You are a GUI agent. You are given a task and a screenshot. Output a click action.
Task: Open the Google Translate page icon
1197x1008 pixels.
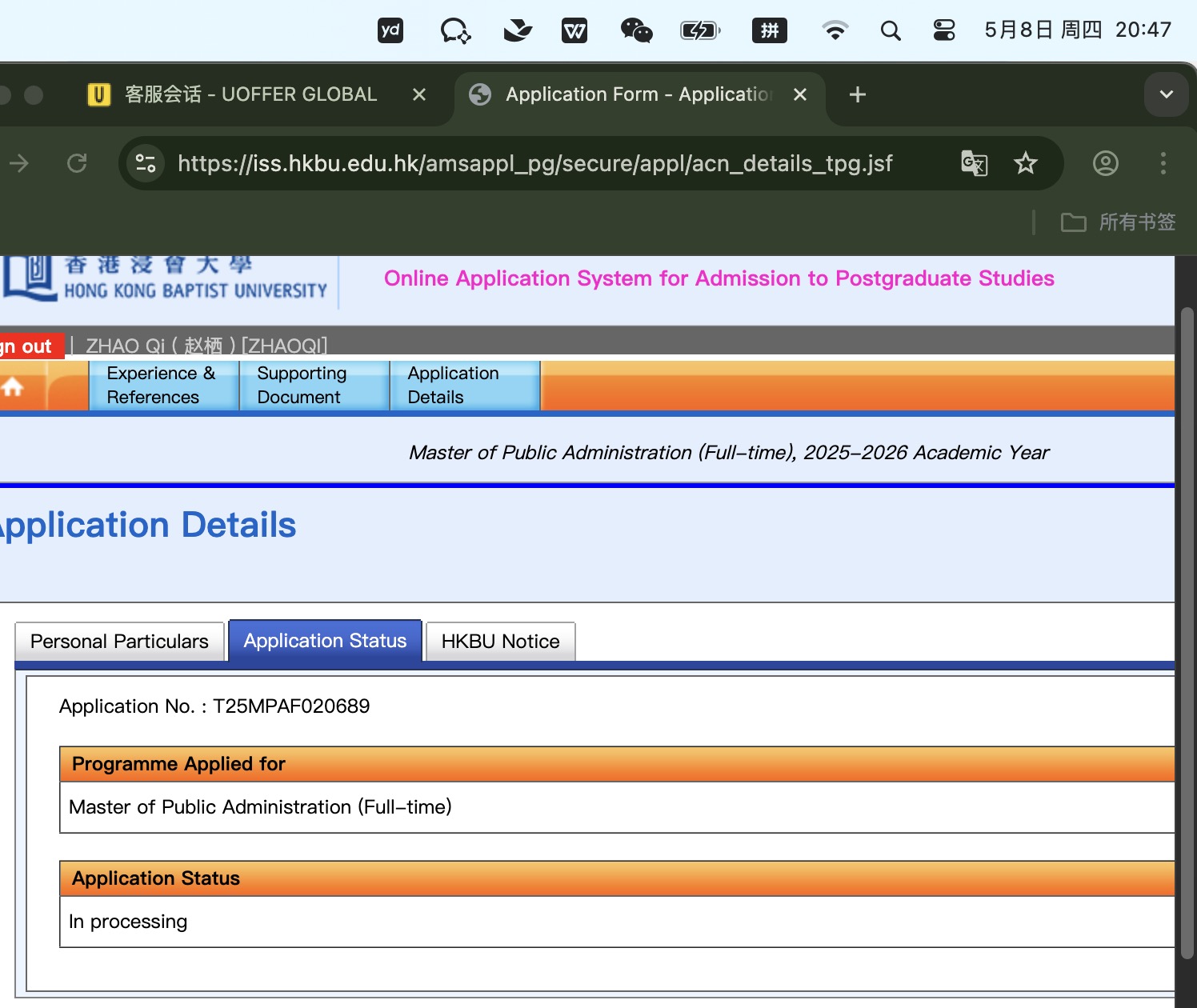point(974,164)
